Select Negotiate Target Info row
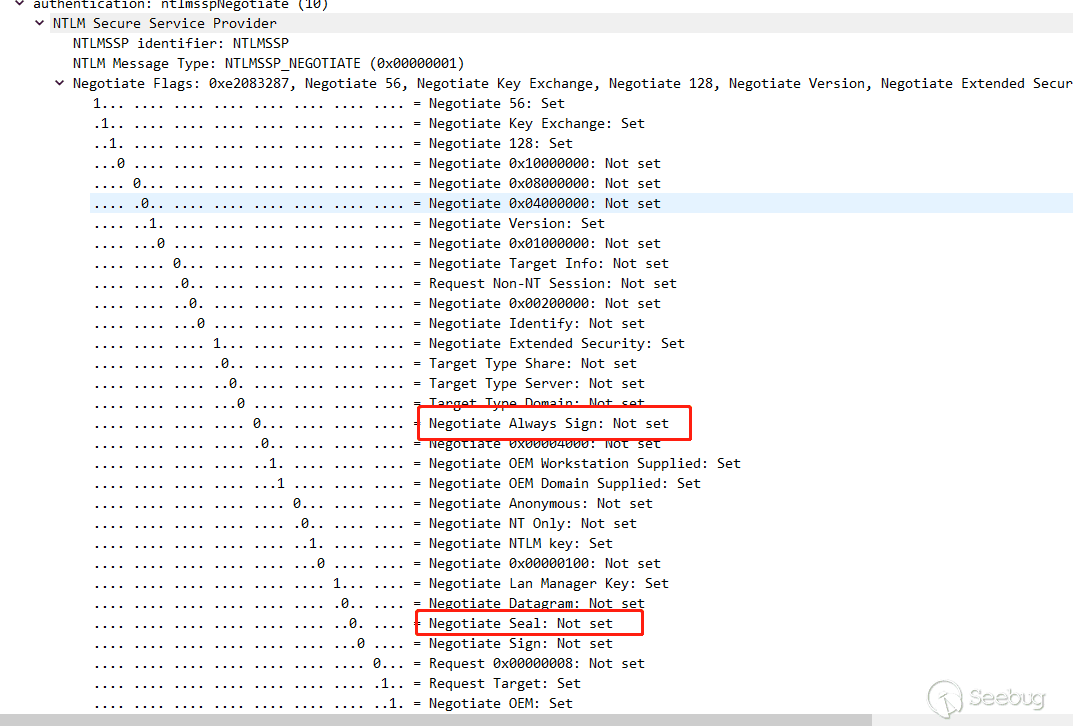 pyautogui.click(x=381, y=263)
